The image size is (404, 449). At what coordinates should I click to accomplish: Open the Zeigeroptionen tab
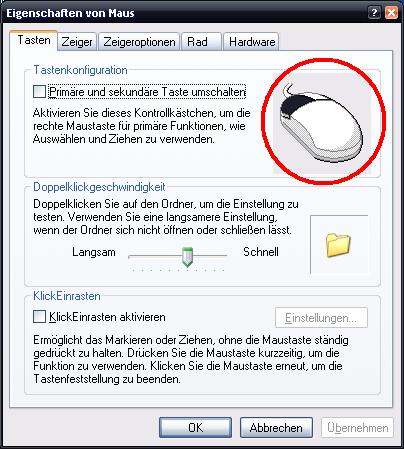pos(139,42)
